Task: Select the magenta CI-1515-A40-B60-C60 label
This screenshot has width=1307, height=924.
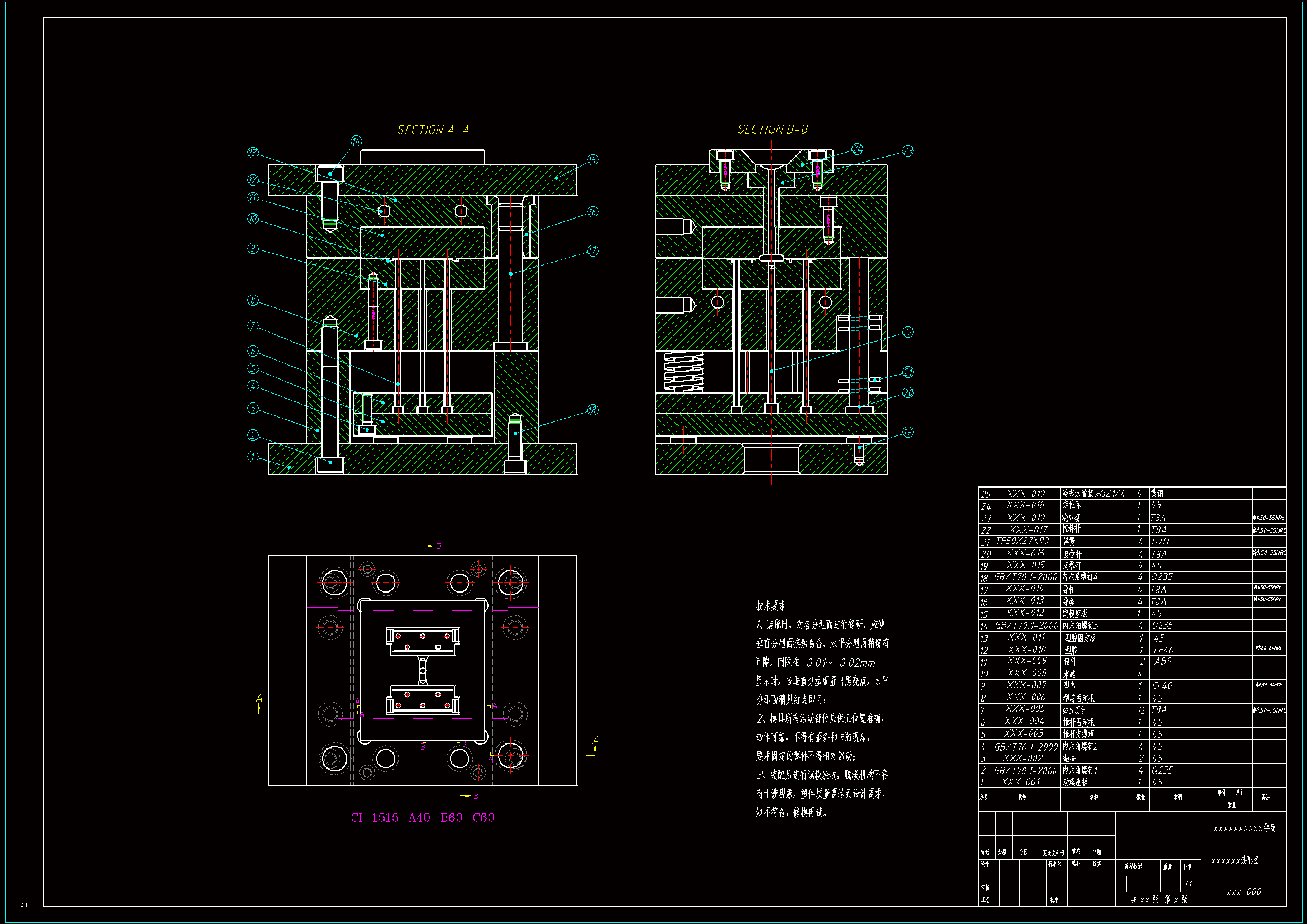Action: [x=423, y=818]
